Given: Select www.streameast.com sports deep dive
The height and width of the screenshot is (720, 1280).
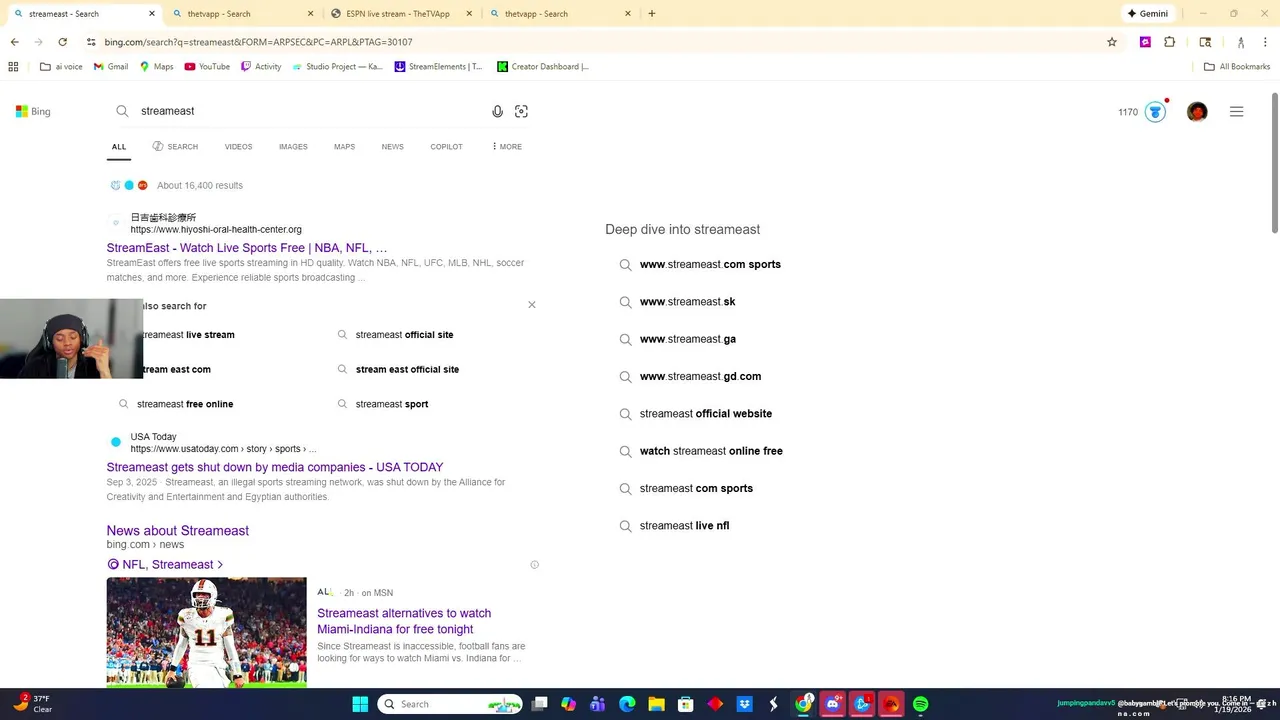Looking at the screenshot, I should 710,265.
